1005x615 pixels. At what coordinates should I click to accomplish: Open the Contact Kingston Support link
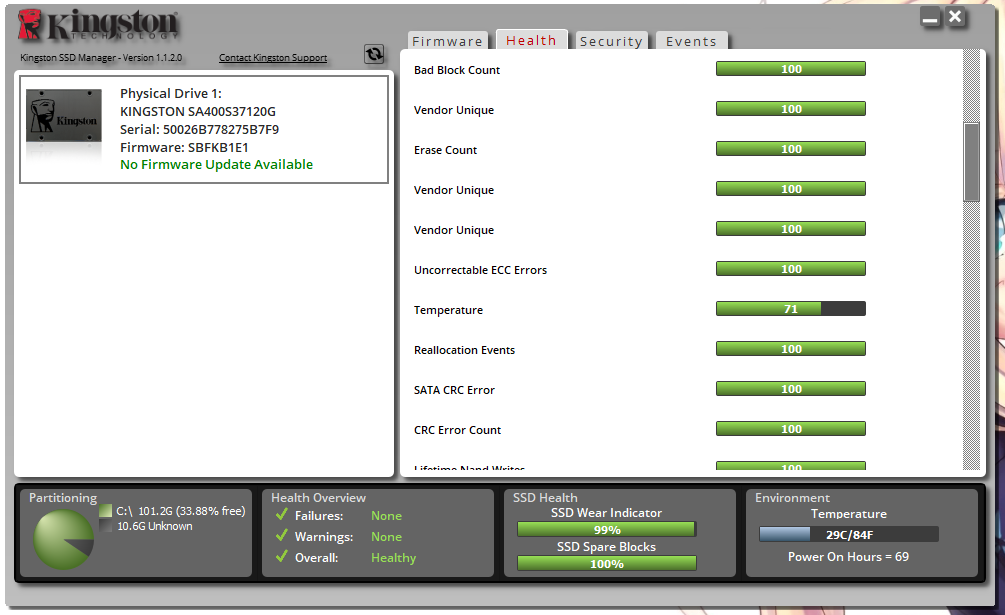(x=273, y=58)
